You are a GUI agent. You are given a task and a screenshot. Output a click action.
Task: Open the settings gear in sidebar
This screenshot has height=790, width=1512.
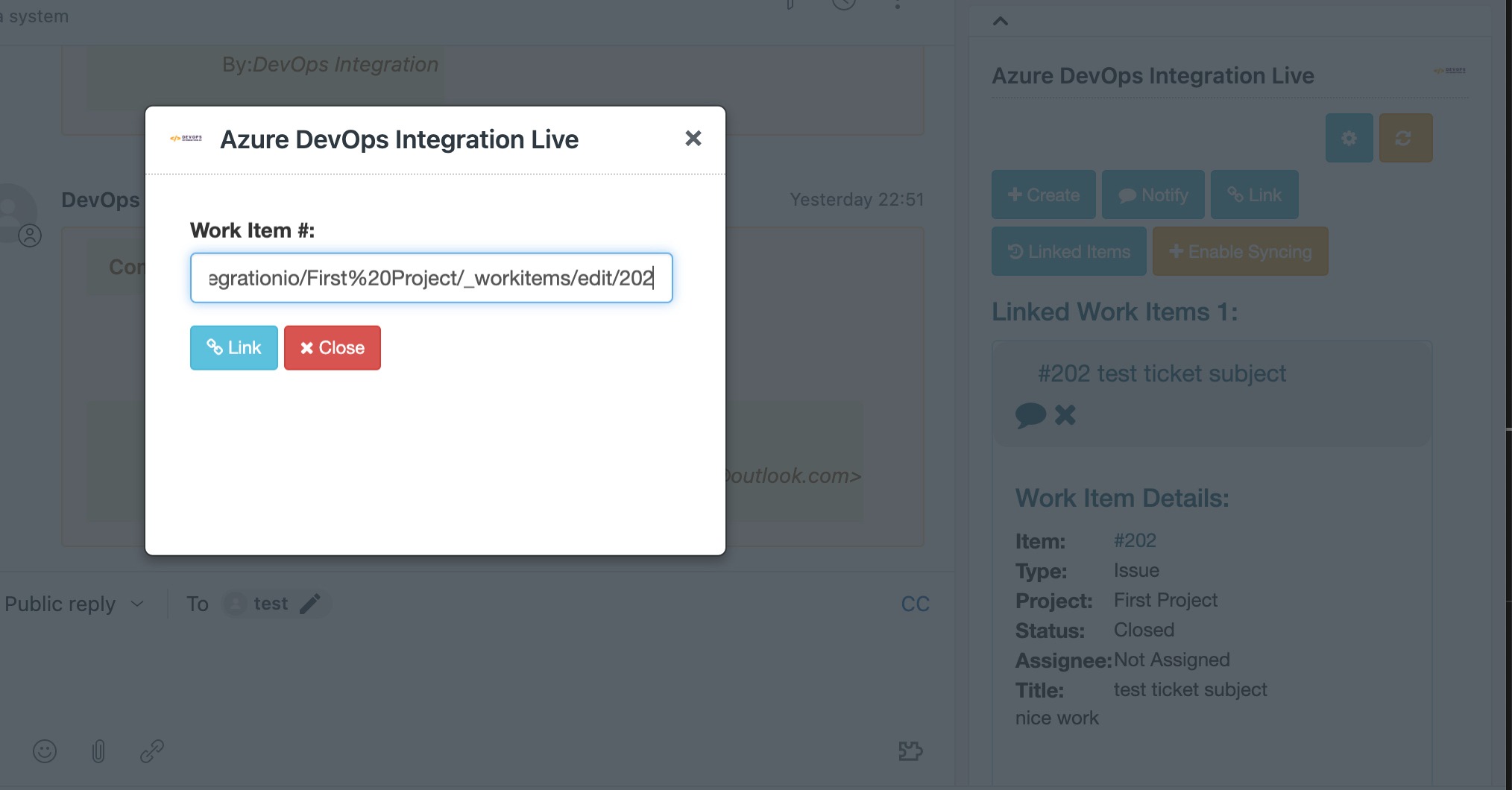click(1349, 138)
